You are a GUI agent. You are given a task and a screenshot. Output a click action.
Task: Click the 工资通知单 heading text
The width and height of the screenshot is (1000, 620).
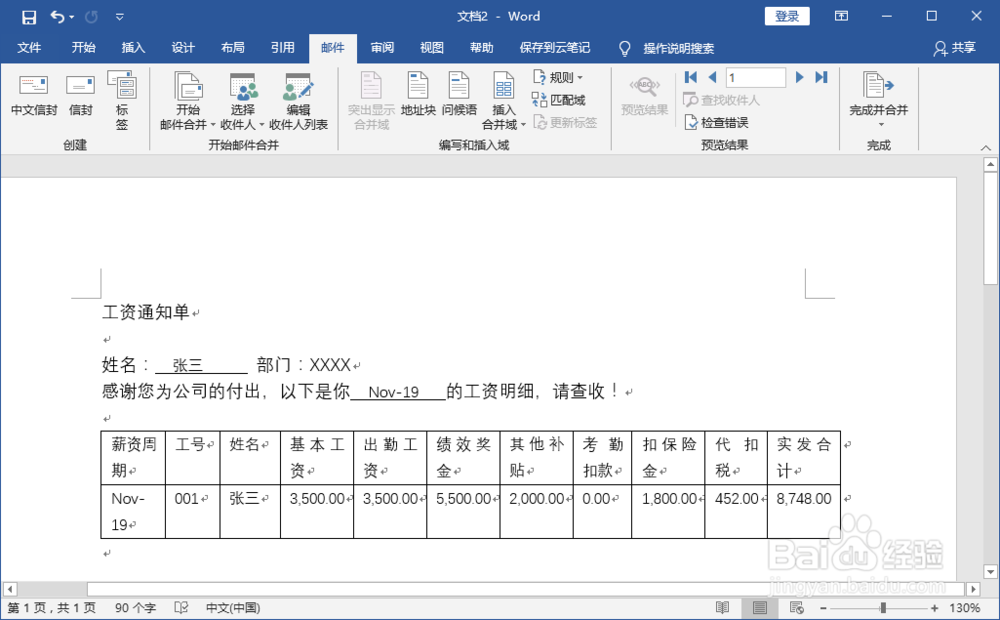[146, 313]
